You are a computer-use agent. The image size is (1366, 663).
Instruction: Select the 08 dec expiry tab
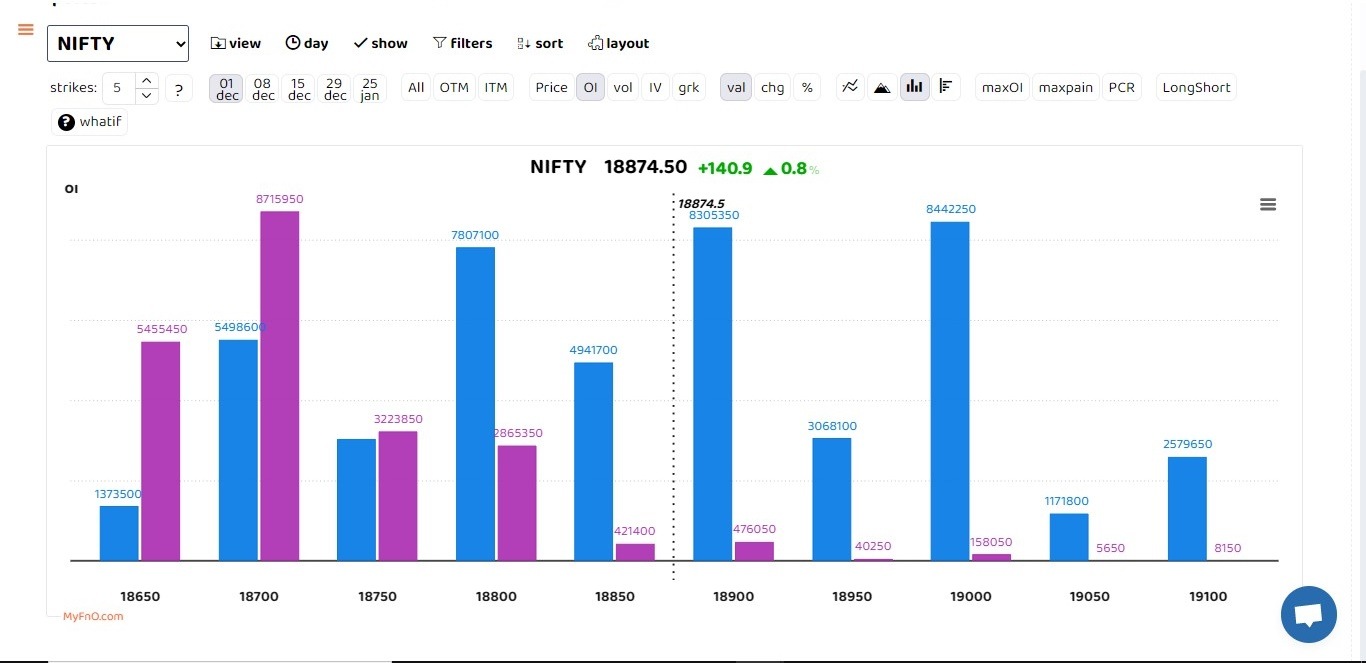tap(263, 88)
